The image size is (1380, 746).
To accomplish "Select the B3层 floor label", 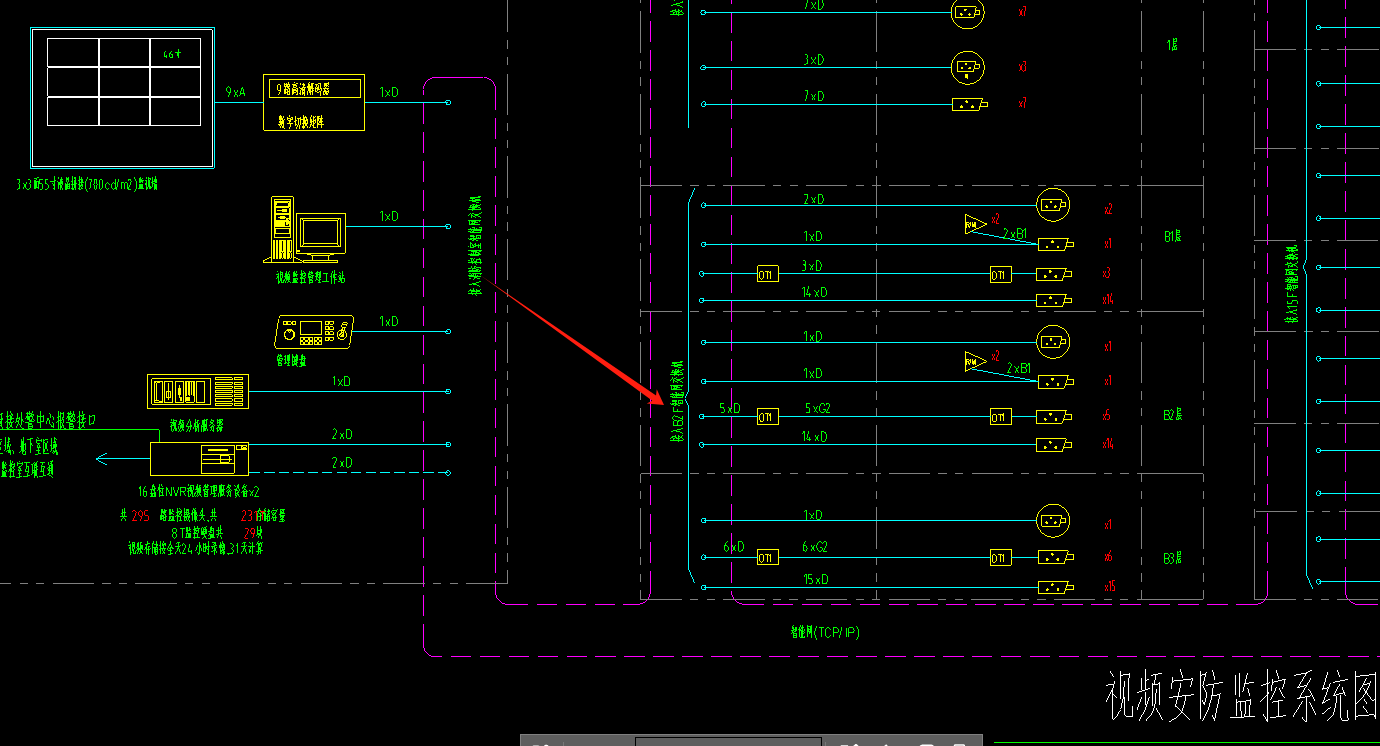I will (x=1173, y=557).
